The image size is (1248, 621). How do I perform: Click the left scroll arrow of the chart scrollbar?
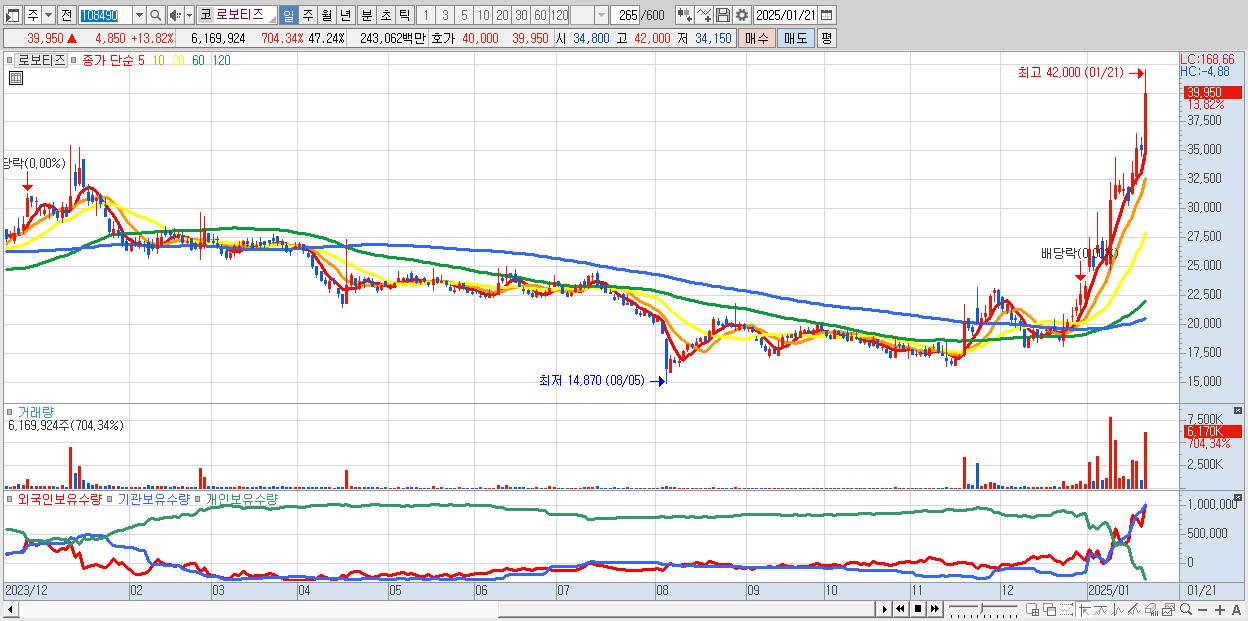(x=10, y=610)
